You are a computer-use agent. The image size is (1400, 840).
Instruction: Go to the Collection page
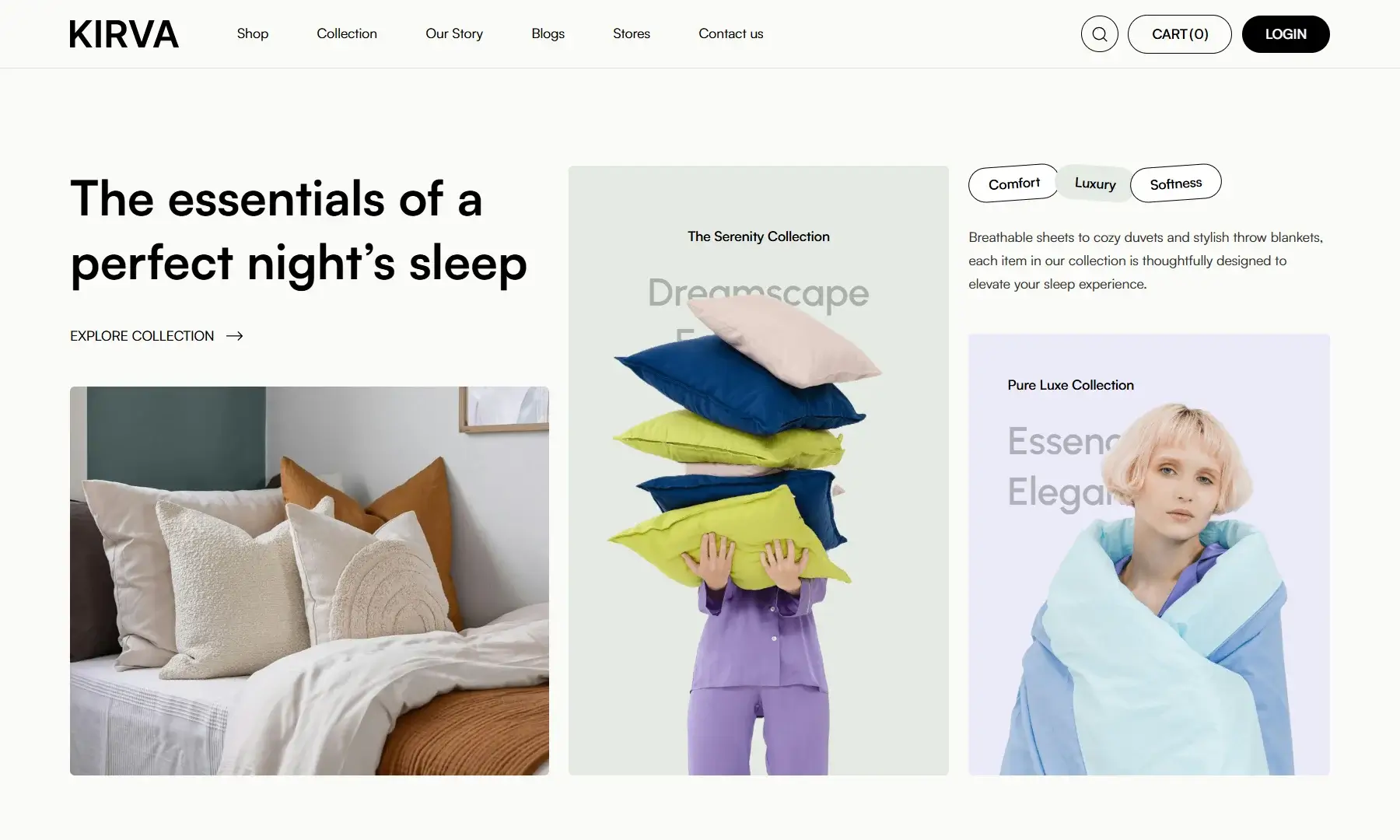coord(347,33)
